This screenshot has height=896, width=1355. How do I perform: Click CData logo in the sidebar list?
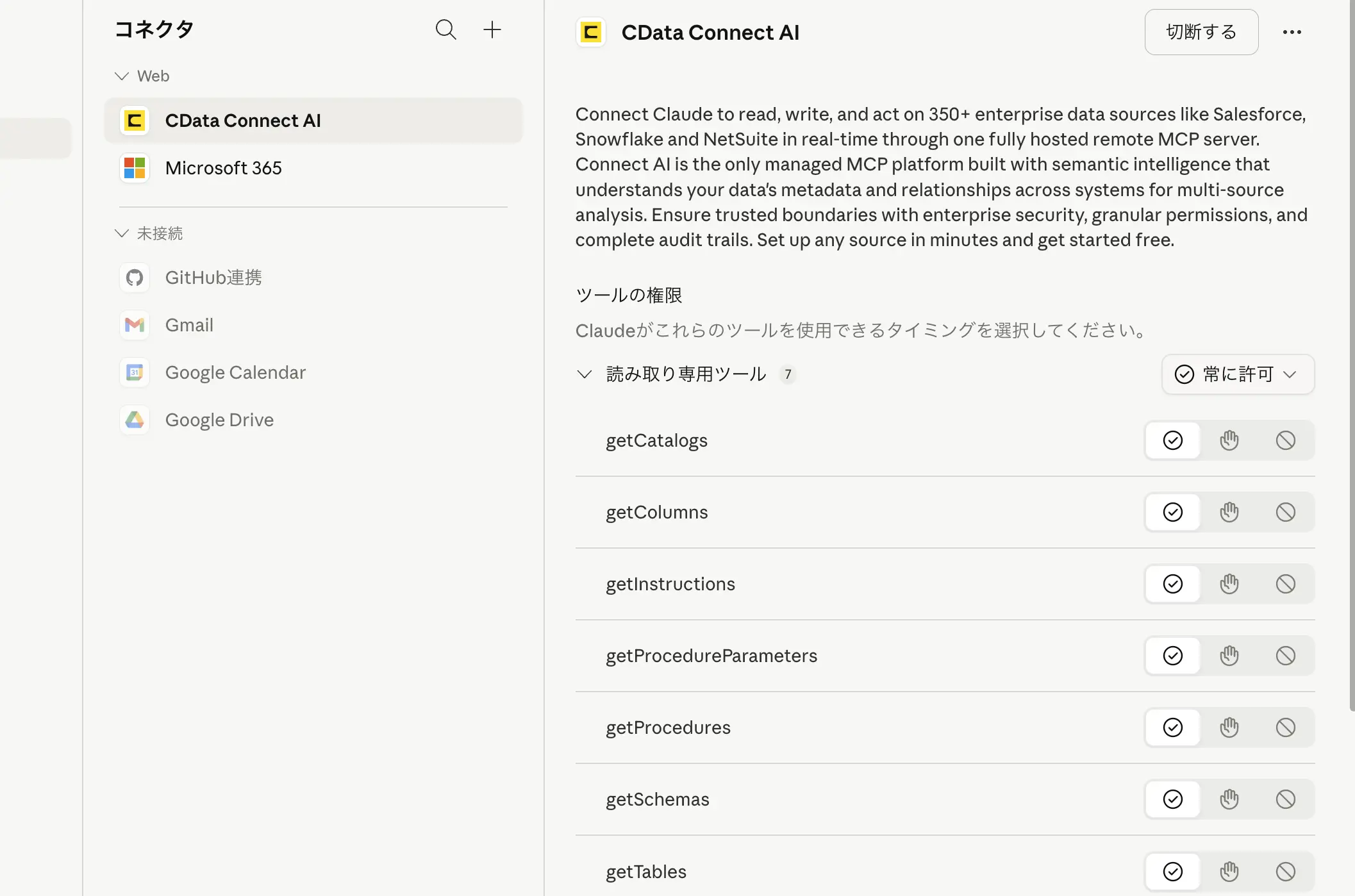[135, 120]
